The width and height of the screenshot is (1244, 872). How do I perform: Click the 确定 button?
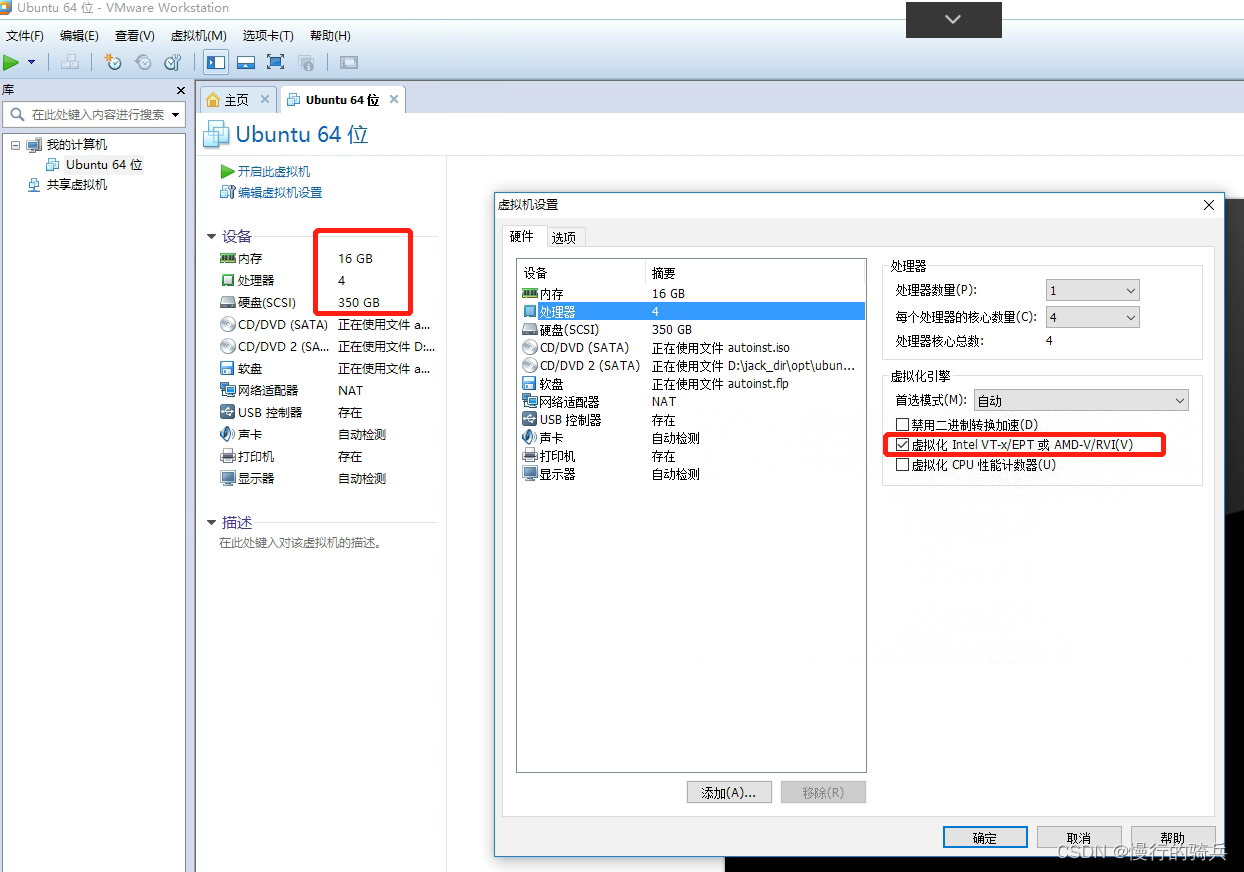985,838
